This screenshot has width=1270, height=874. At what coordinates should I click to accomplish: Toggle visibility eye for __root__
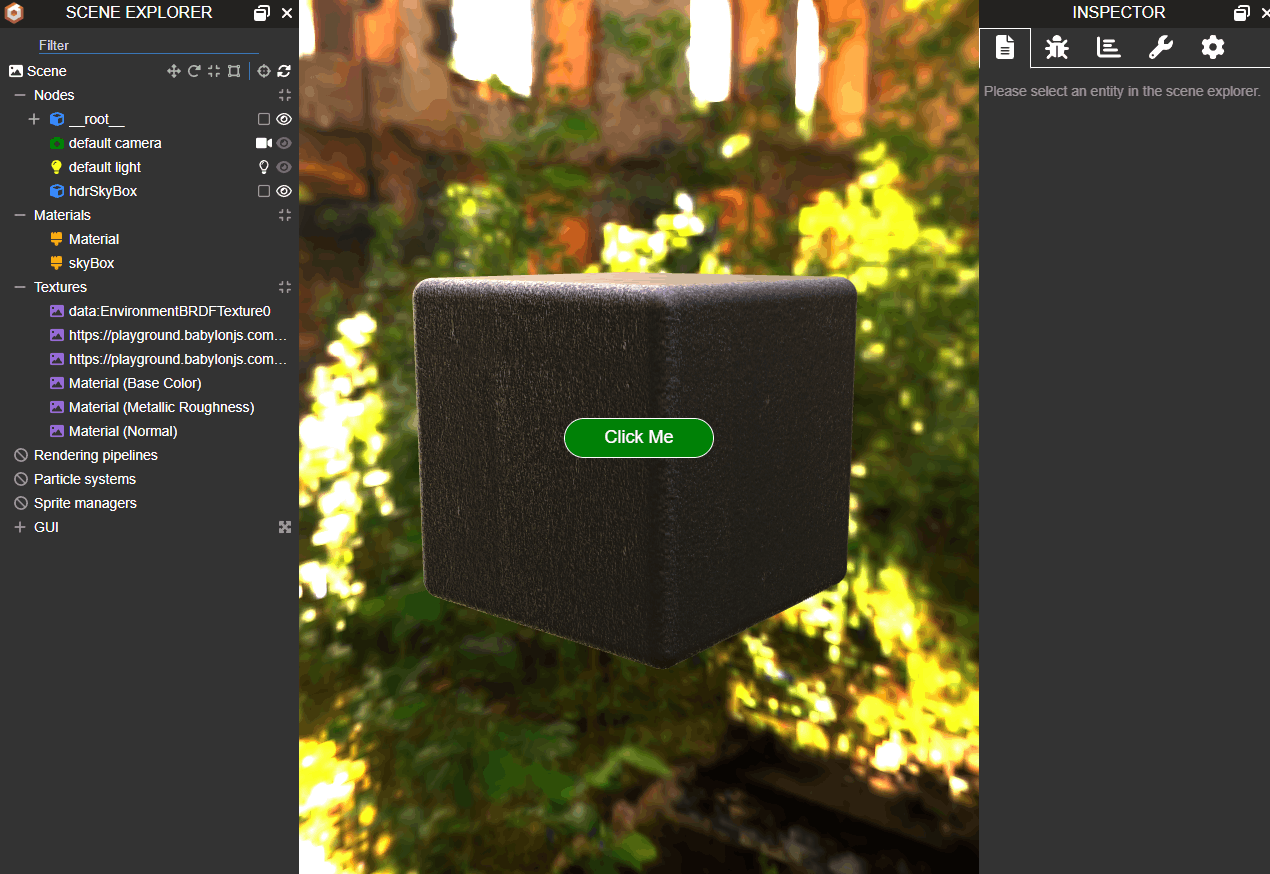(284, 119)
